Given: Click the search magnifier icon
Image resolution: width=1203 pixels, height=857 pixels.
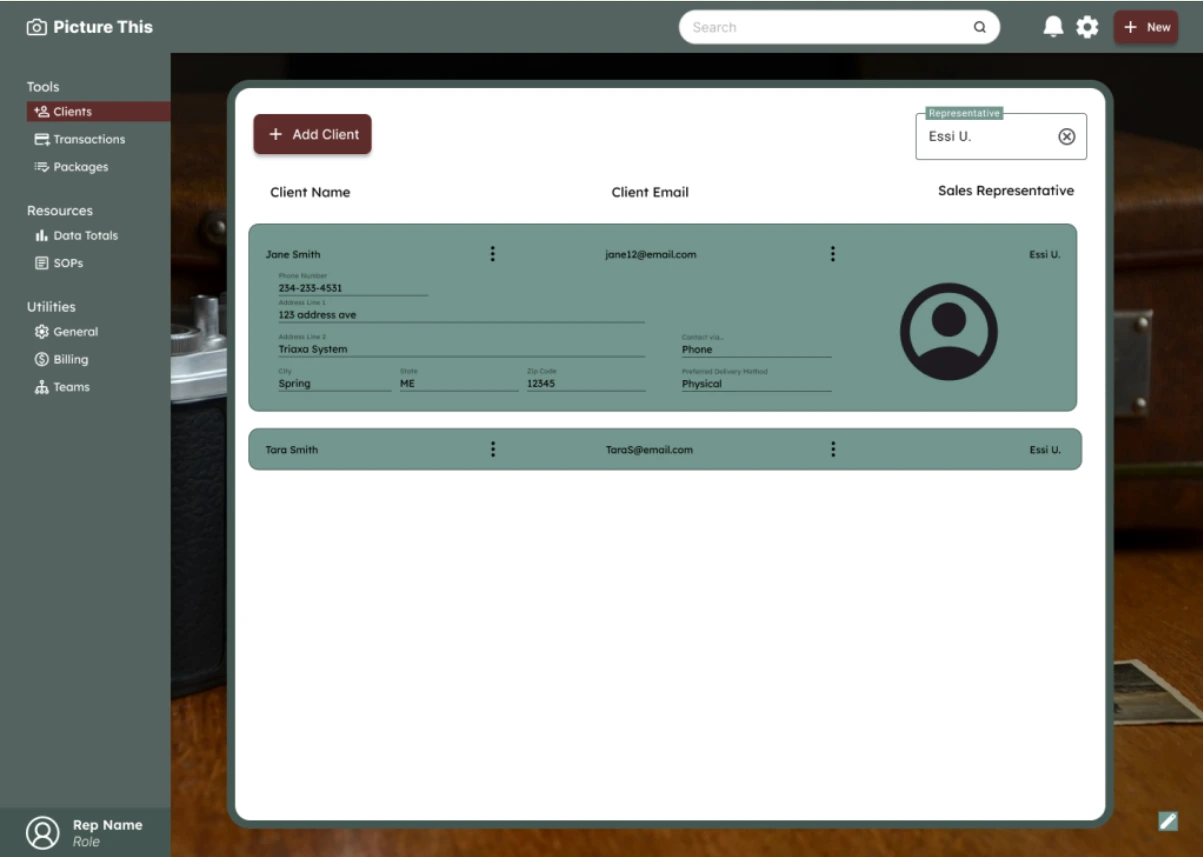Looking at the screenshot, I should point(980,27).
